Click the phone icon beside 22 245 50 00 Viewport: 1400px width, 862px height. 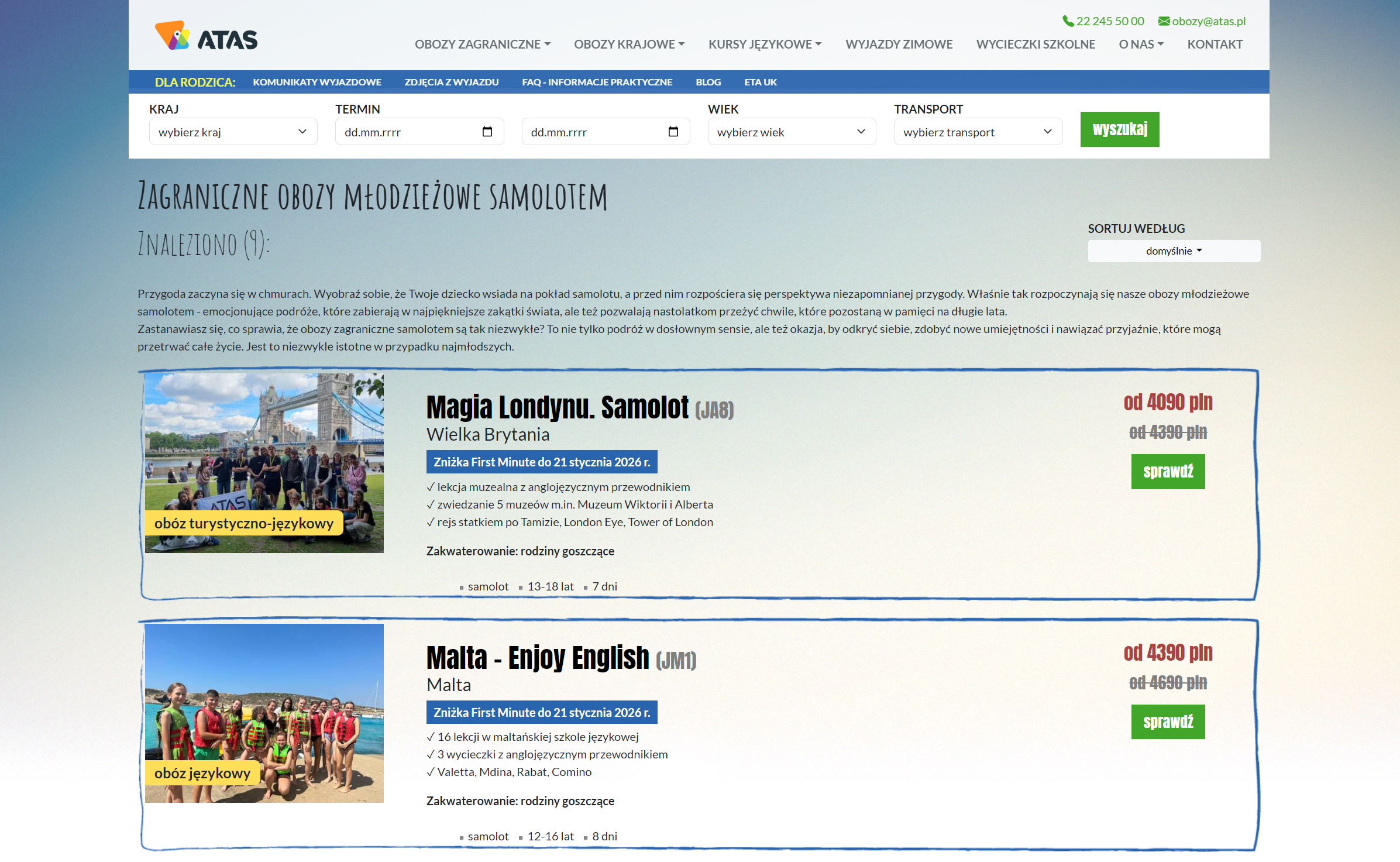[x=1068, y=21]
